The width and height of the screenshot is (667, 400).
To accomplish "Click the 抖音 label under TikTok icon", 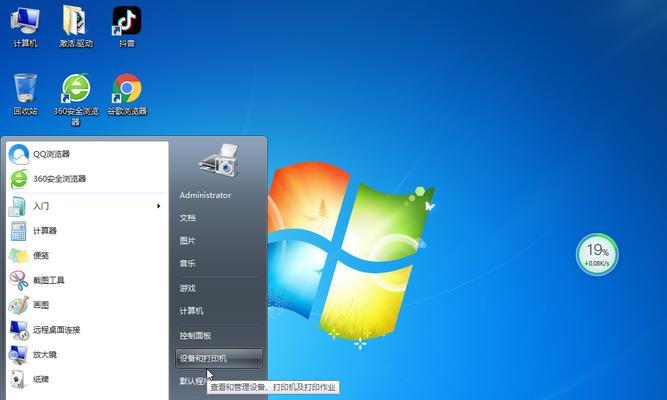I will pyautogui.click(x=127, y=43).
